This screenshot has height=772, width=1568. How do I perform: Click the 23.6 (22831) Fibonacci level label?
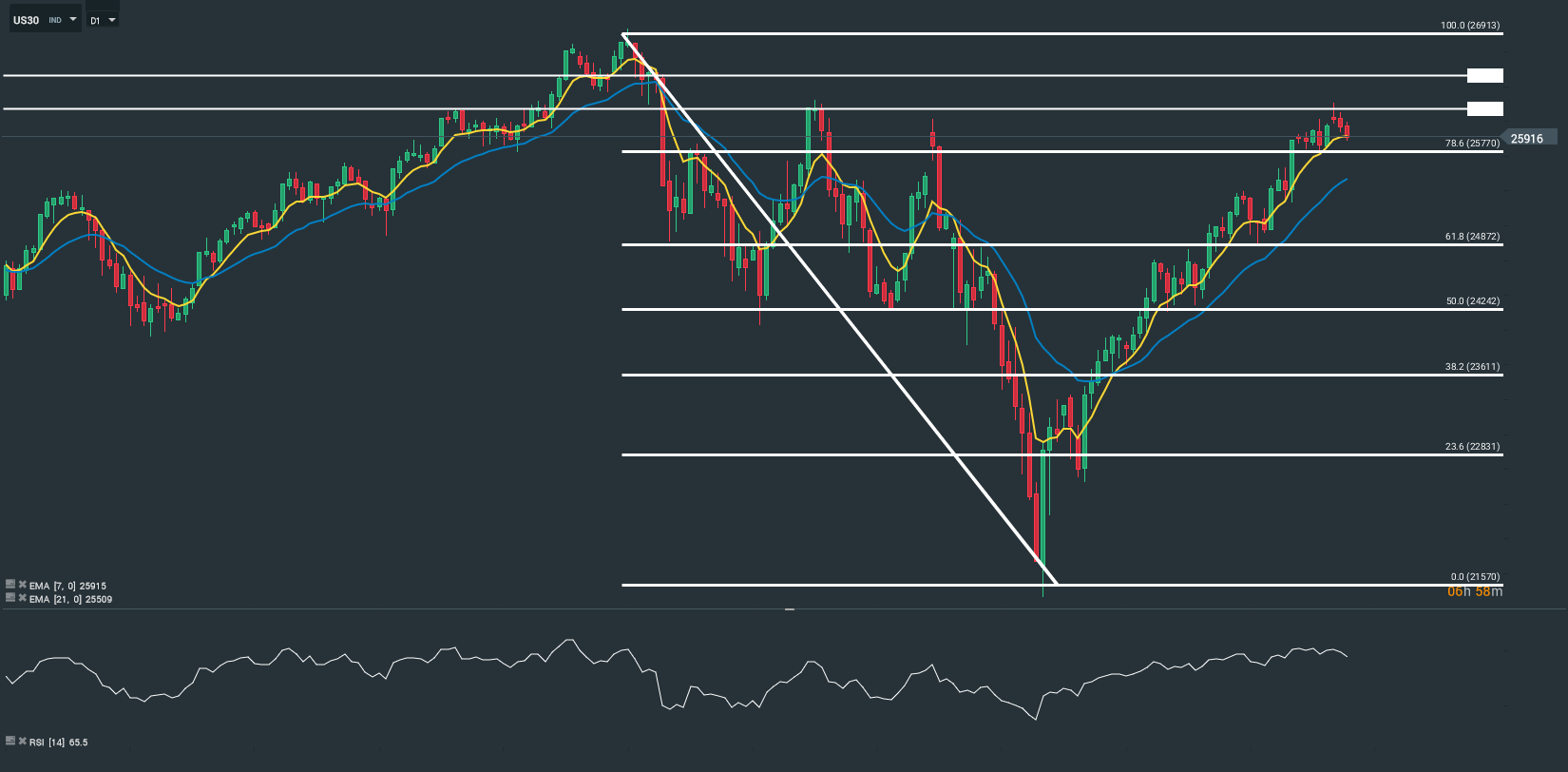(1472, 447)
